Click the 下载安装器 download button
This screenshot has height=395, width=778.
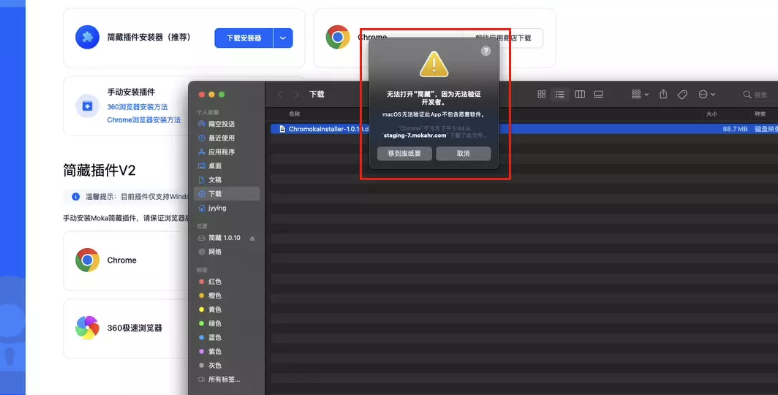[244, 38]
